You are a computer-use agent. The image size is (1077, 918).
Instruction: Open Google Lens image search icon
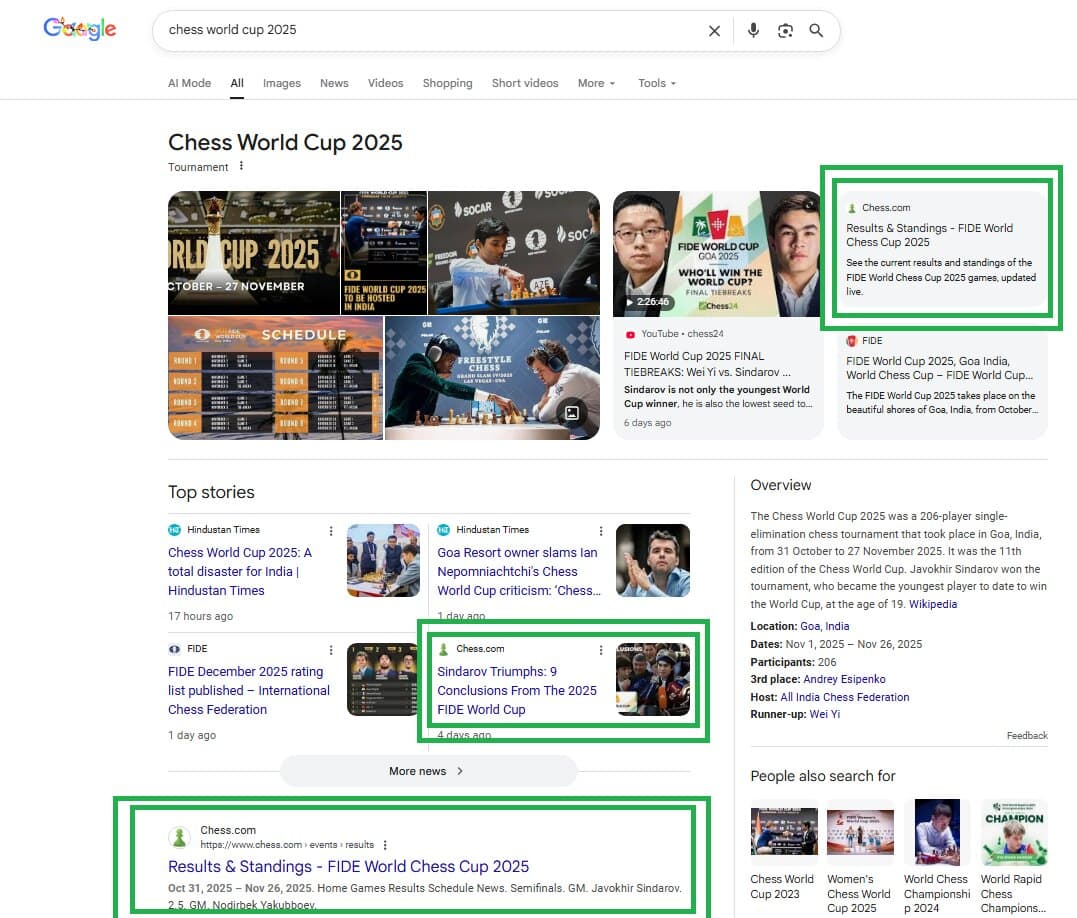click(x=785, y=30)
